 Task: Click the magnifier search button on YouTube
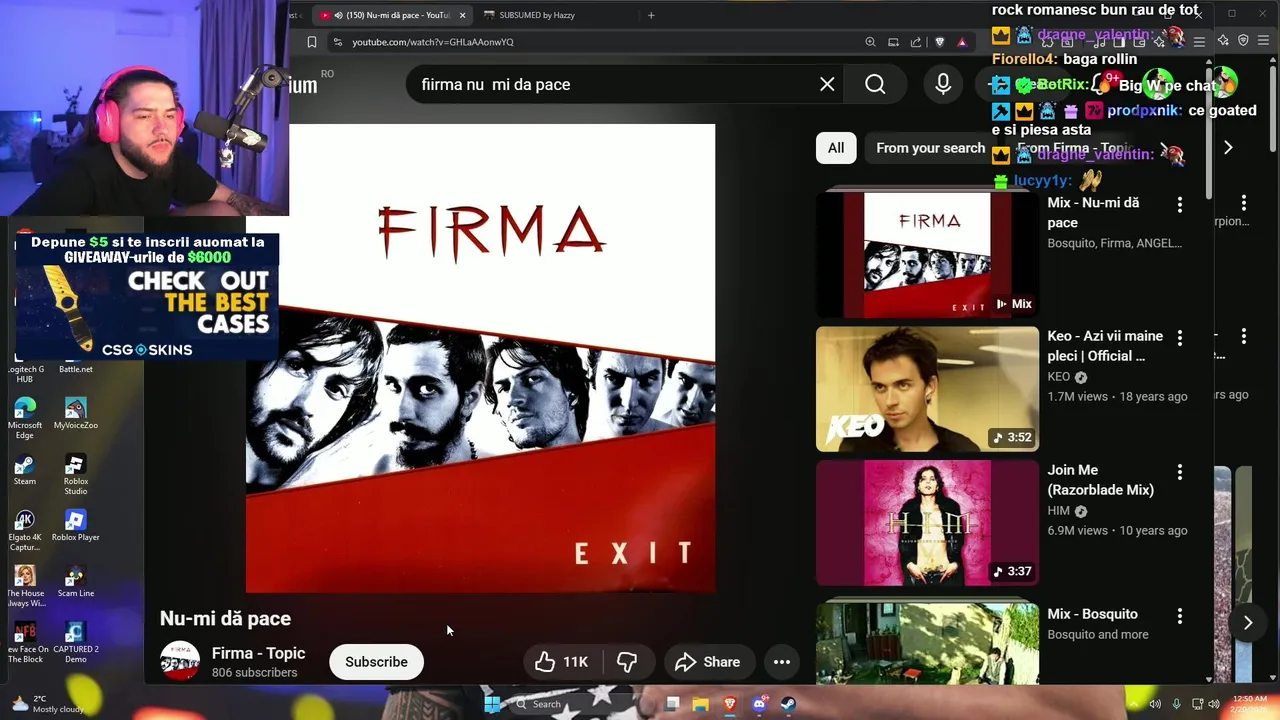tap(875, 85)
